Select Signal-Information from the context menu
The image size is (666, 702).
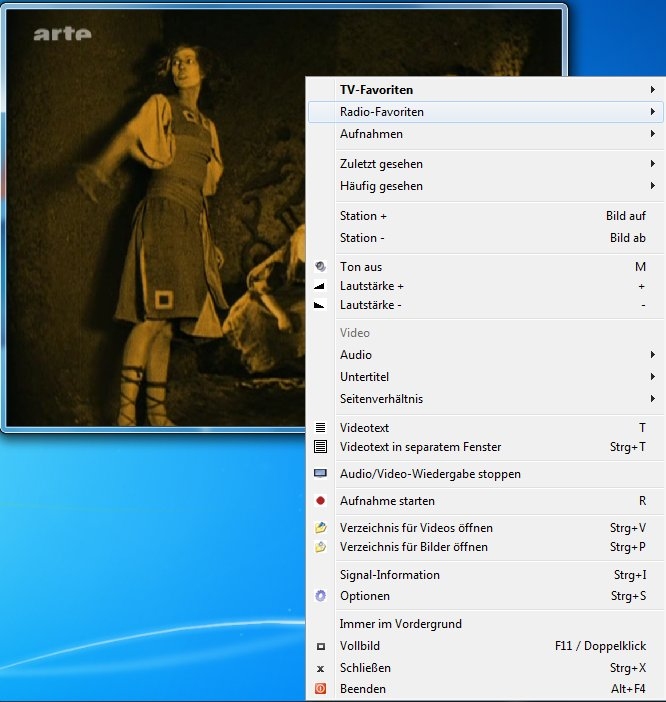click(x=389, y=575)
